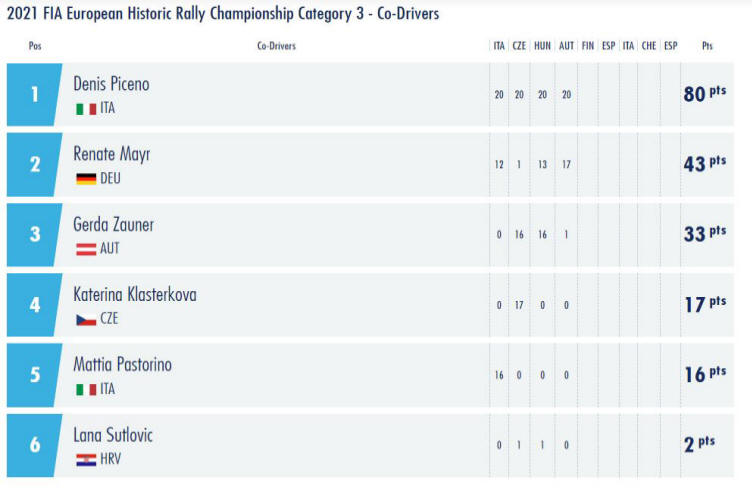This screenshot has width=752, height=489.
Task: Click the HUN round column header
Action: [x=542, y=46]
